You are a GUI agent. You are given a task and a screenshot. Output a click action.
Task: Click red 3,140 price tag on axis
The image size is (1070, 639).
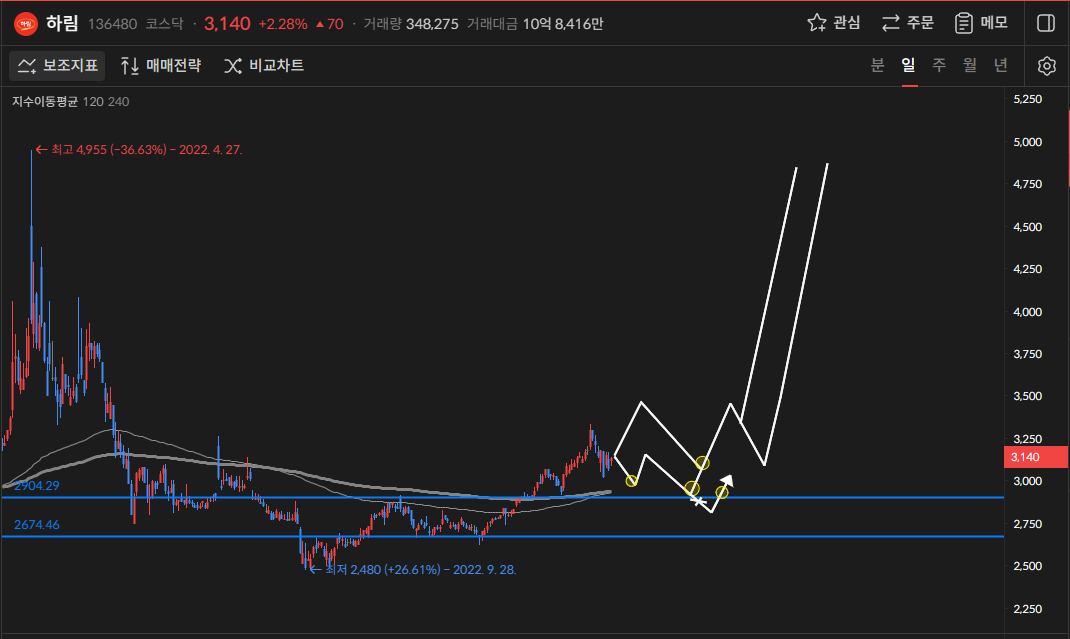(x=1035, y=457)
